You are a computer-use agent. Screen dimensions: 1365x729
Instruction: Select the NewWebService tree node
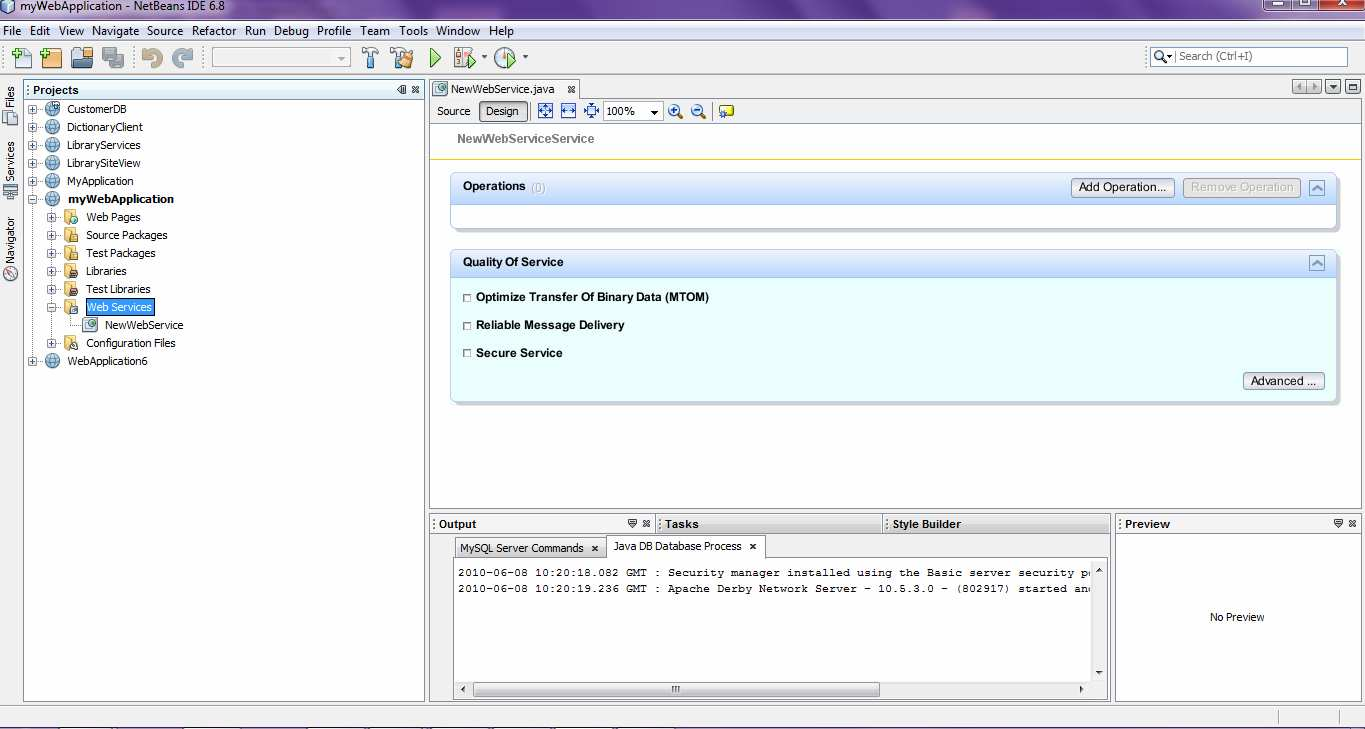[x=144, y=325]
